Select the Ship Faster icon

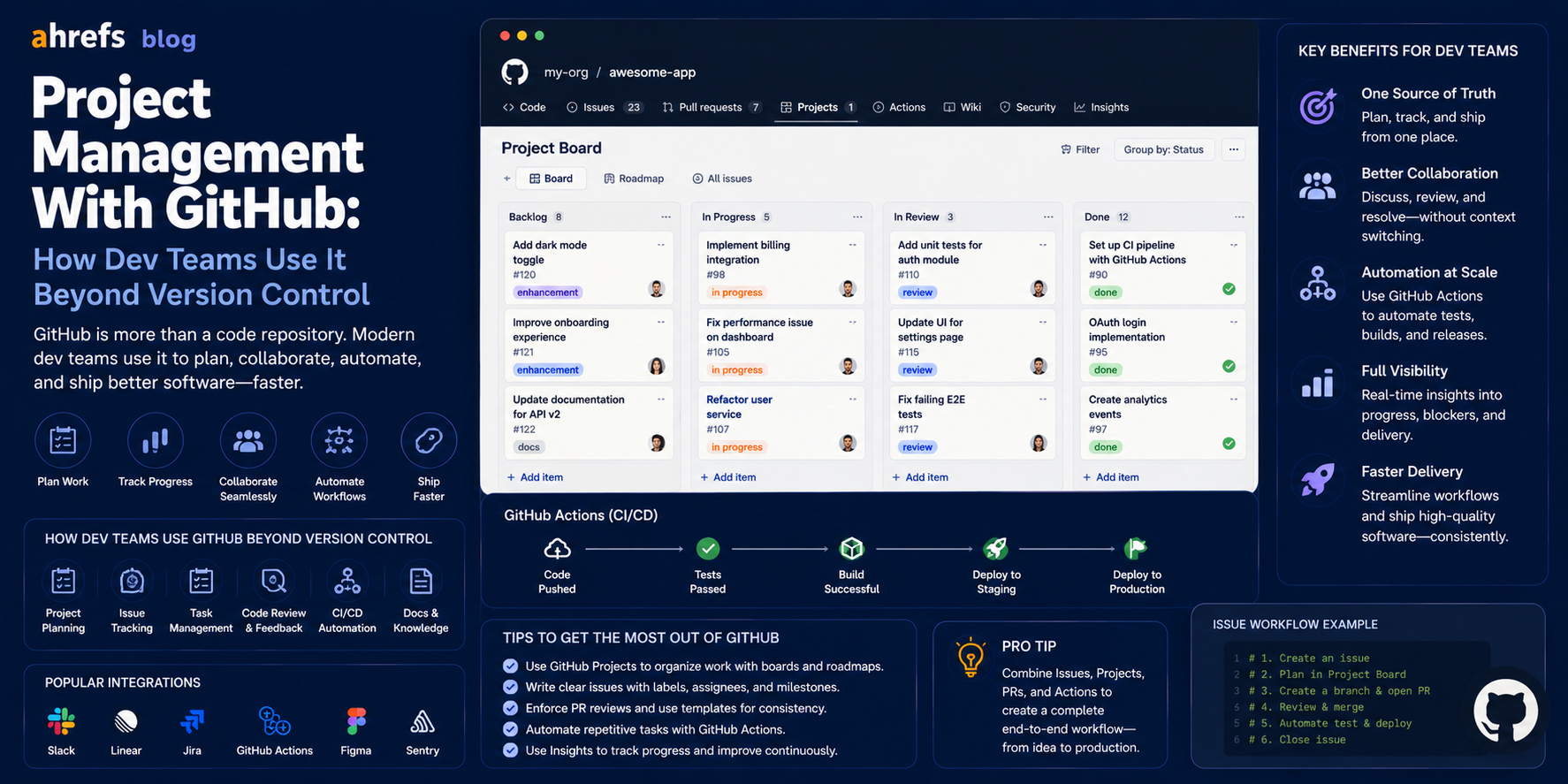pyautogui.click(x=429, y=440)
